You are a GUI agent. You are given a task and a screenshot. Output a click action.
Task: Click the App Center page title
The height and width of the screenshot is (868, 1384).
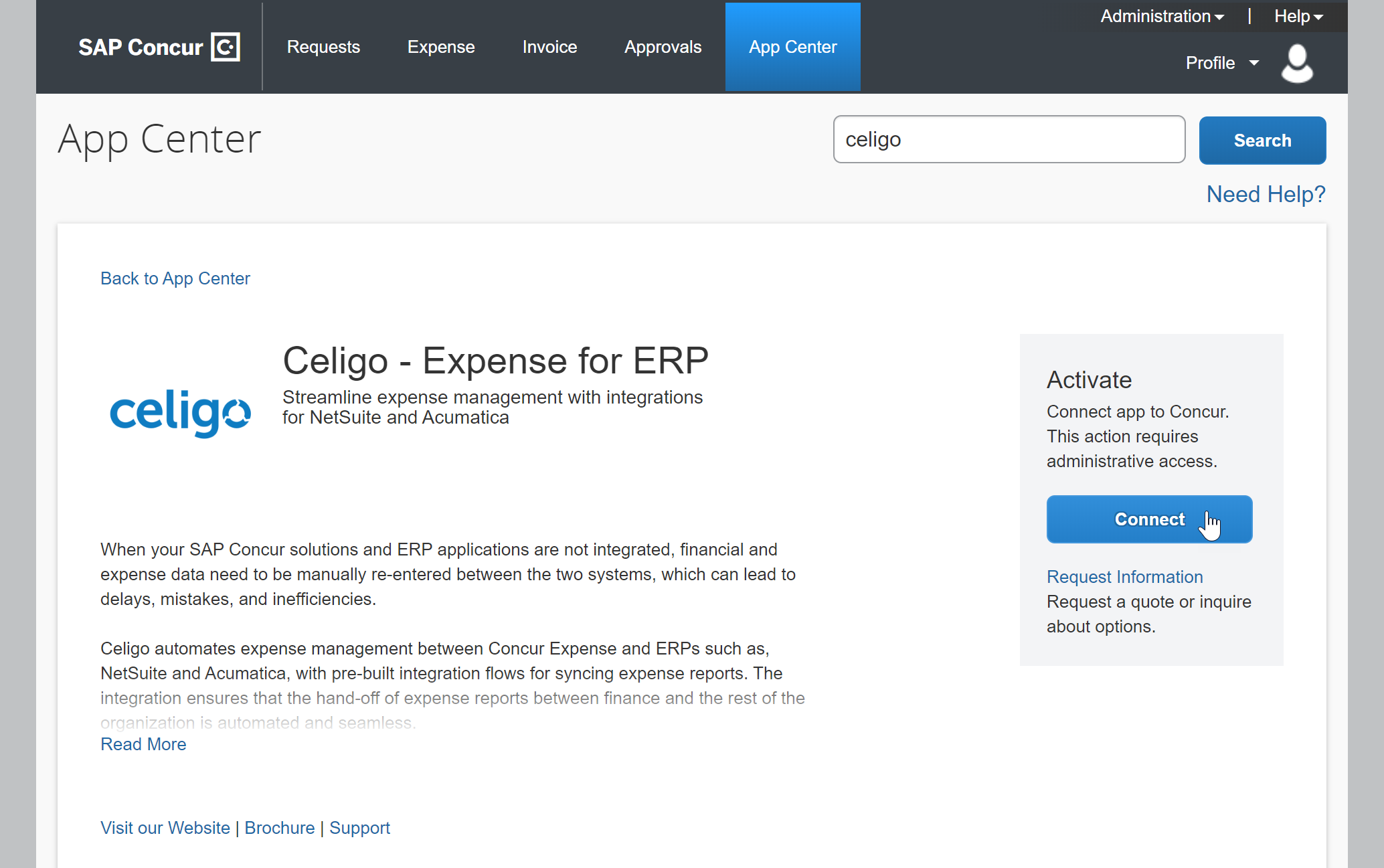click(x=159, y=140)
